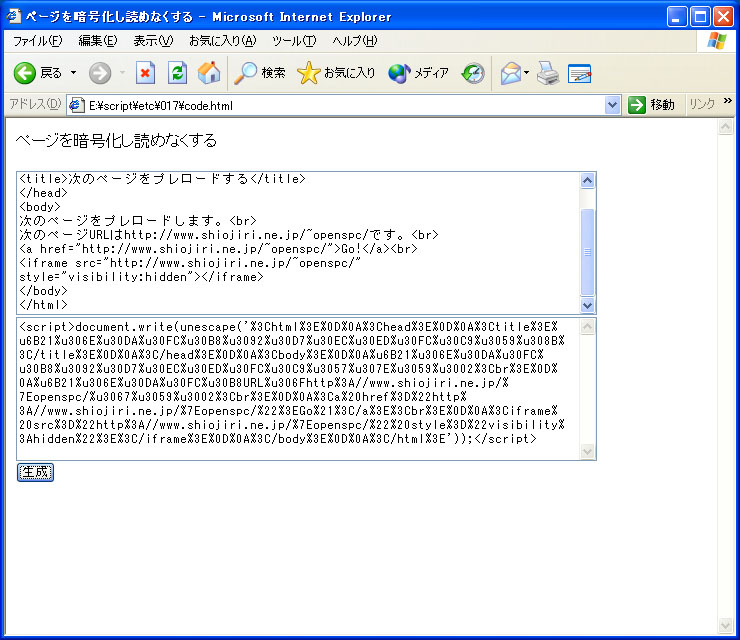The width and height of the screenshot is (740, 640).
Task: Click the リンク (Links) toolbar label
Action: (702, 104)
